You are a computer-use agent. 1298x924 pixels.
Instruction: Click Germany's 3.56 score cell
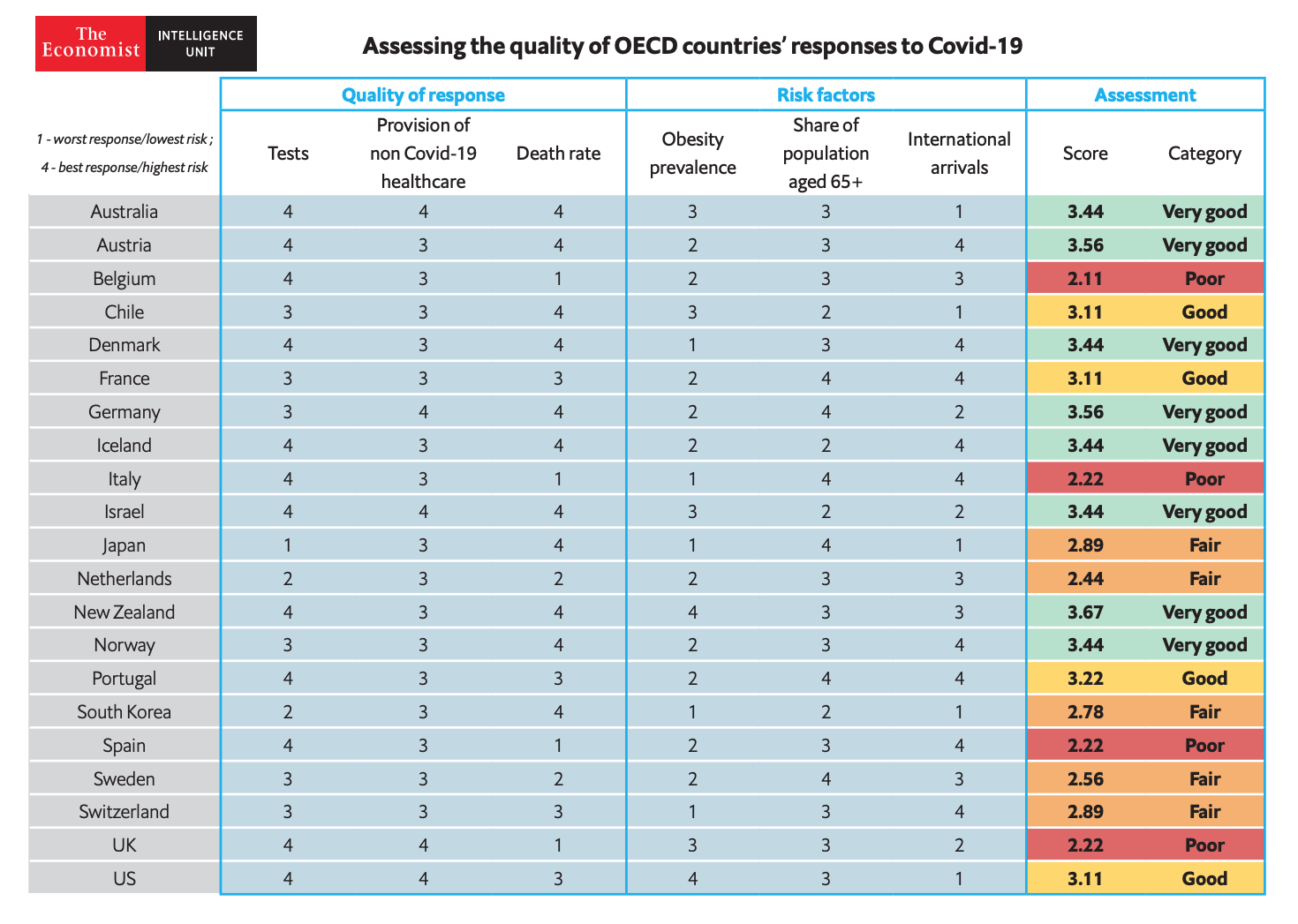click(1085, 412)
